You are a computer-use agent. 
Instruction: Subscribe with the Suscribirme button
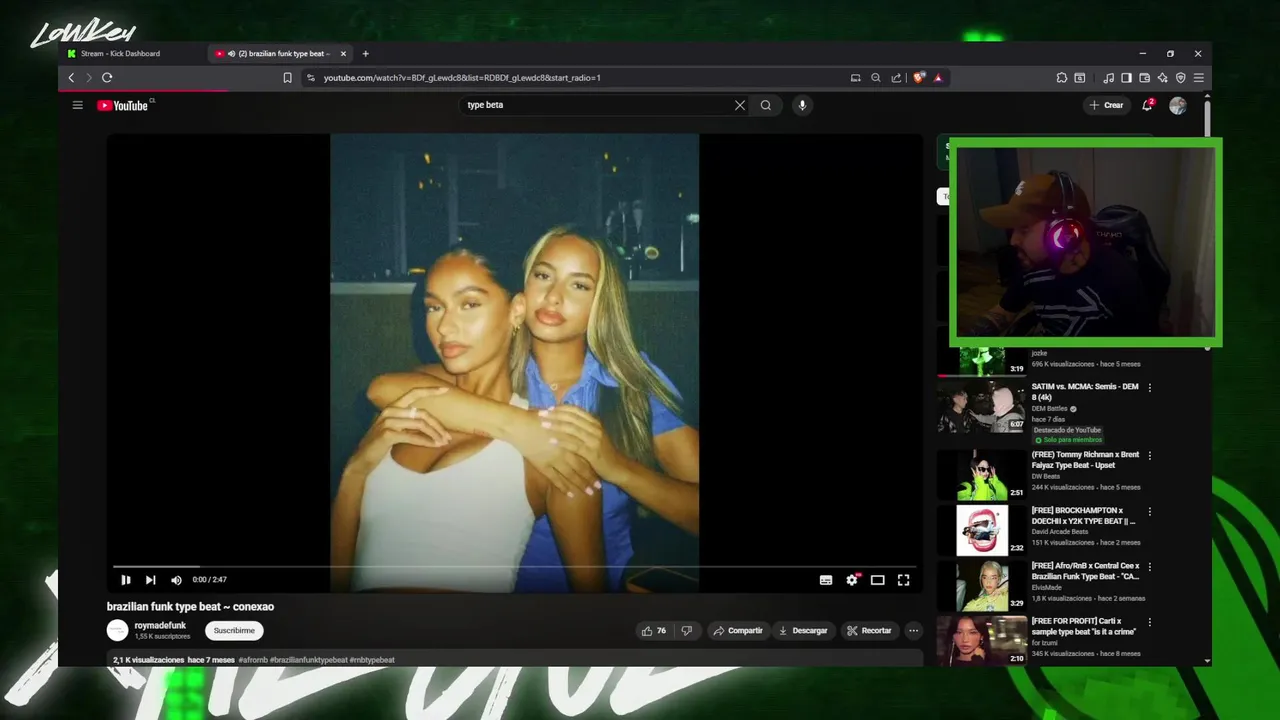coord(234,631)
